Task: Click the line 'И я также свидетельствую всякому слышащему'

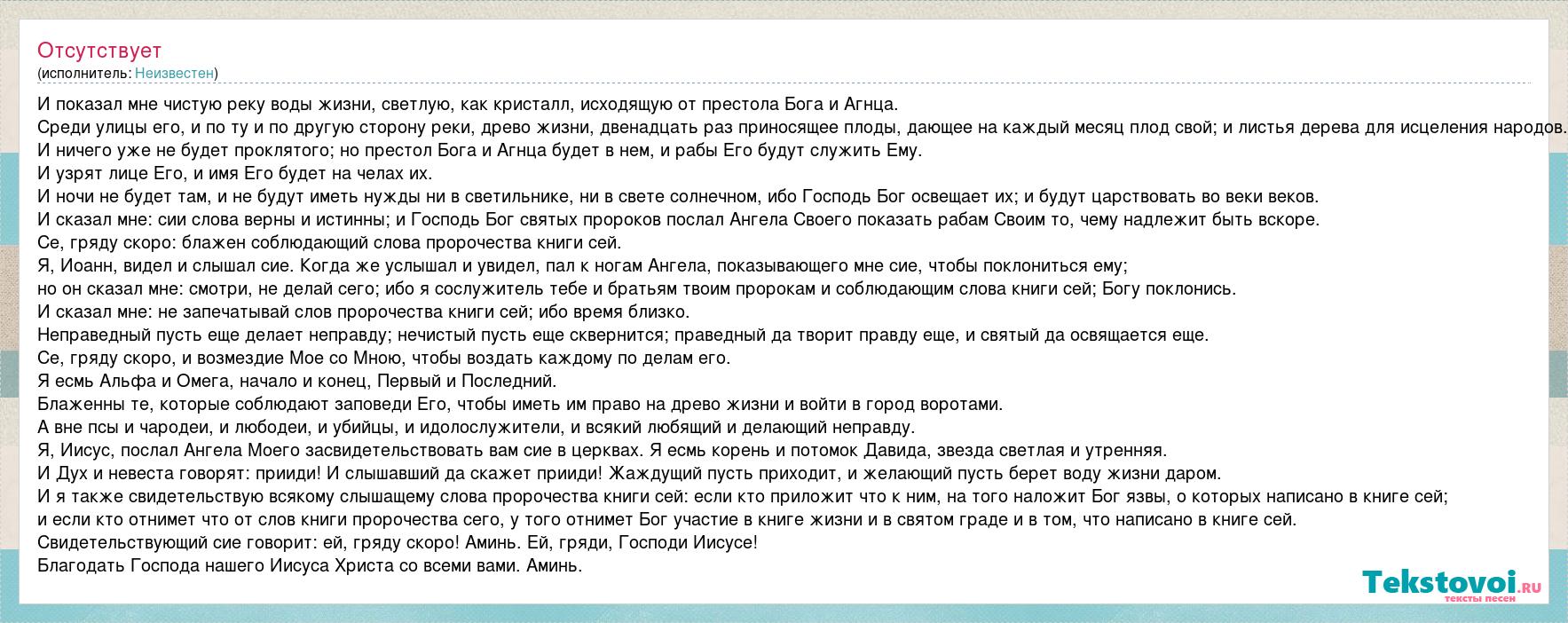Action: click(x=743, y=496)
